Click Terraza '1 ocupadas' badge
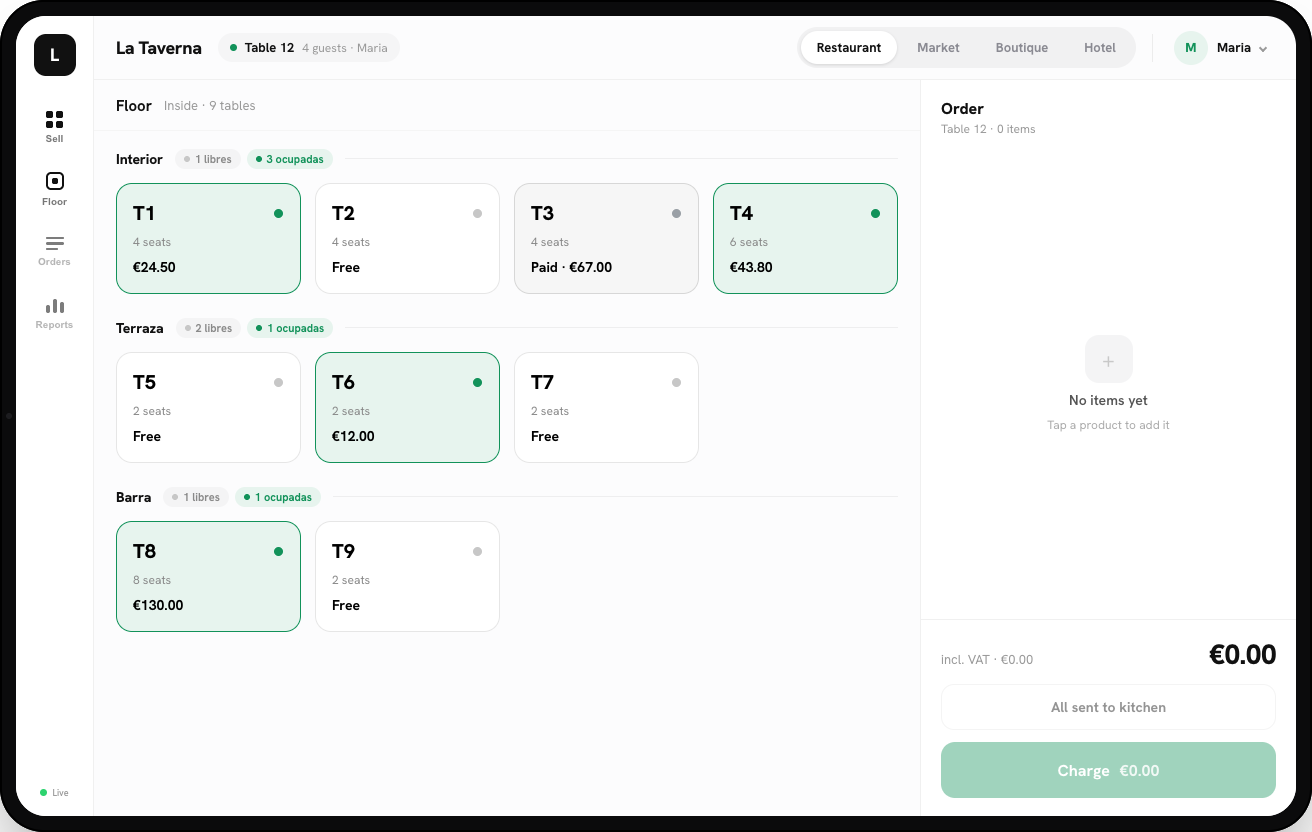 (290, 328)
